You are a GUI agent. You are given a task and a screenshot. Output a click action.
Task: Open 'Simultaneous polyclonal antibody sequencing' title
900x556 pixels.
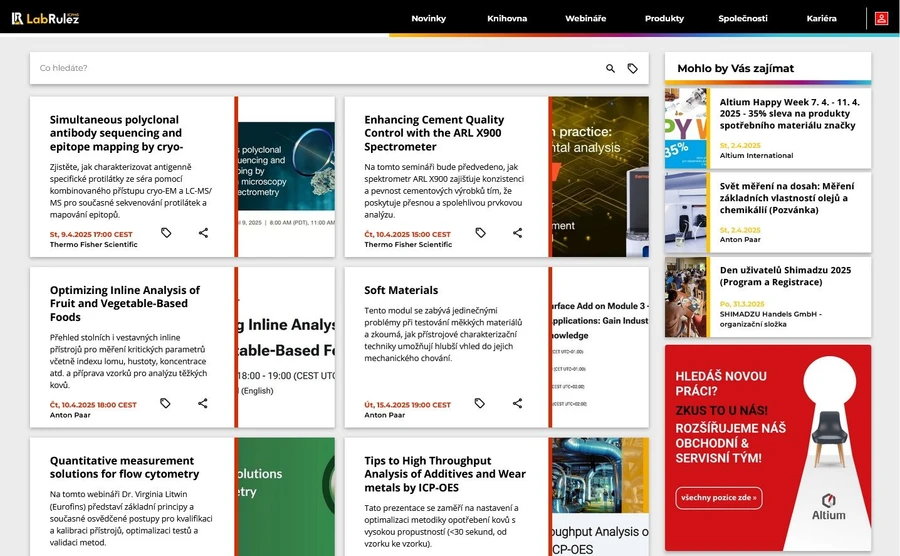click(x=117, y=133)
